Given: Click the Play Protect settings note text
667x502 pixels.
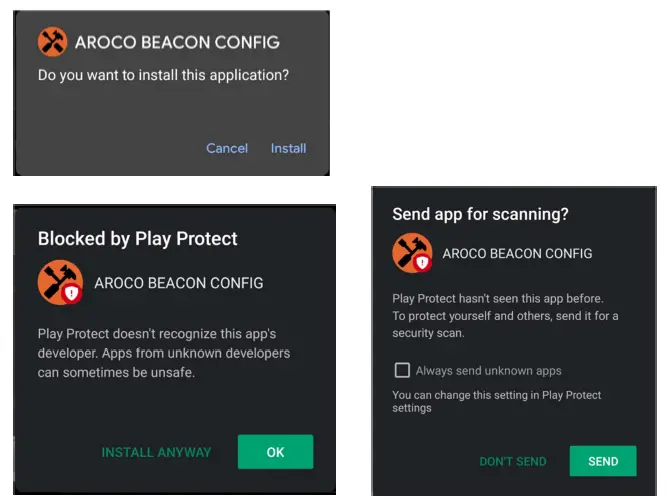Looking at the screenshot, I should click(496, 401).
